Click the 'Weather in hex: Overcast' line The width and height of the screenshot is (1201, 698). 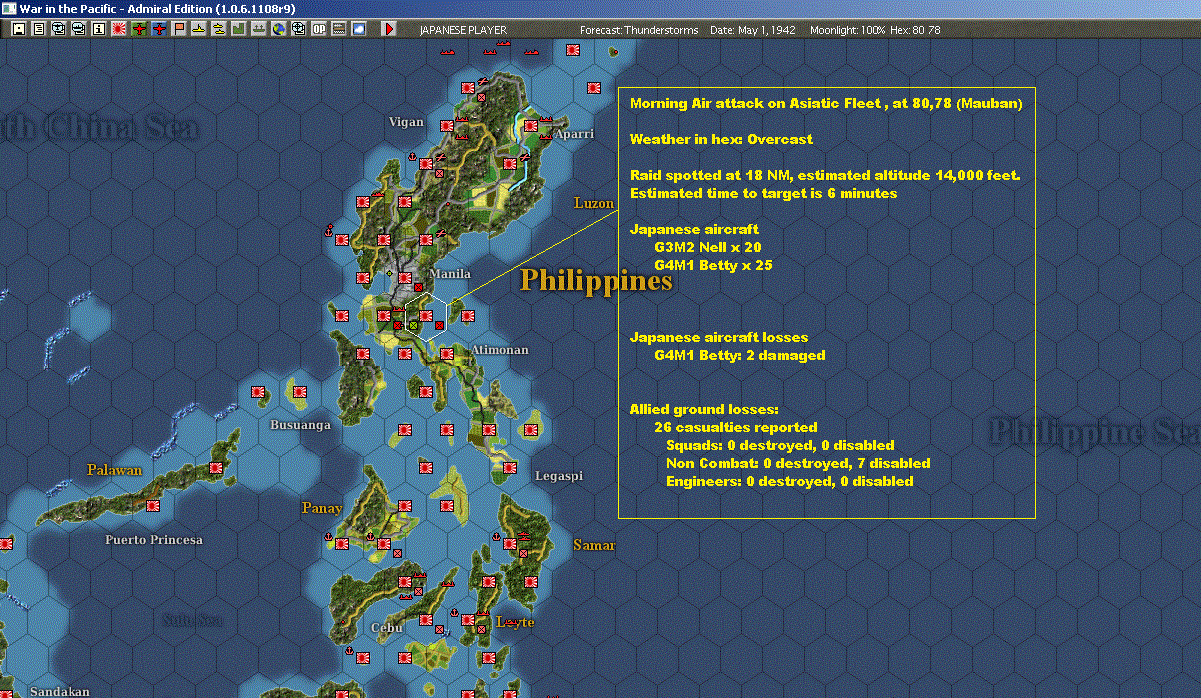[x=721, y=139]
